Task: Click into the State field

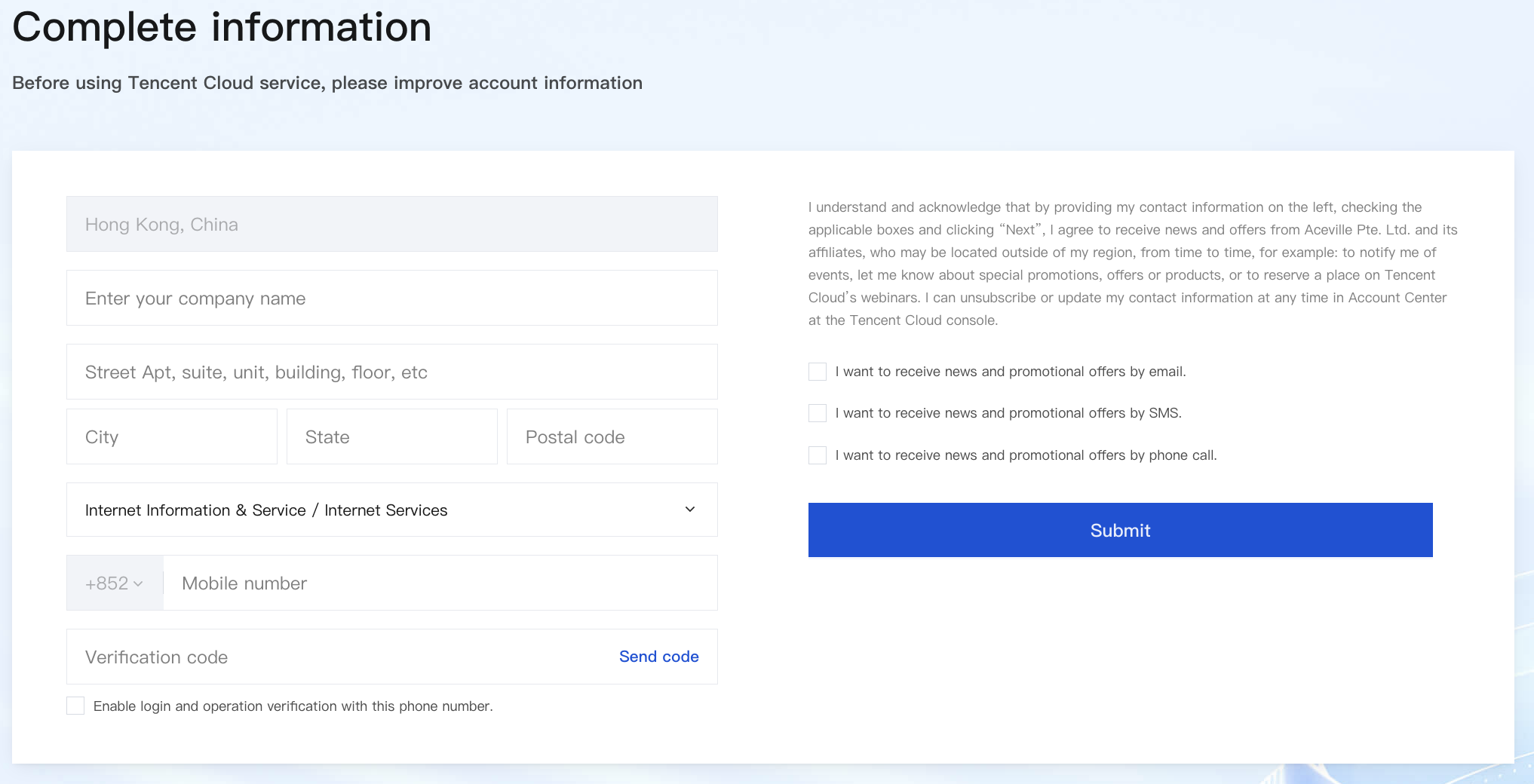Action: [x=391, y=436]
